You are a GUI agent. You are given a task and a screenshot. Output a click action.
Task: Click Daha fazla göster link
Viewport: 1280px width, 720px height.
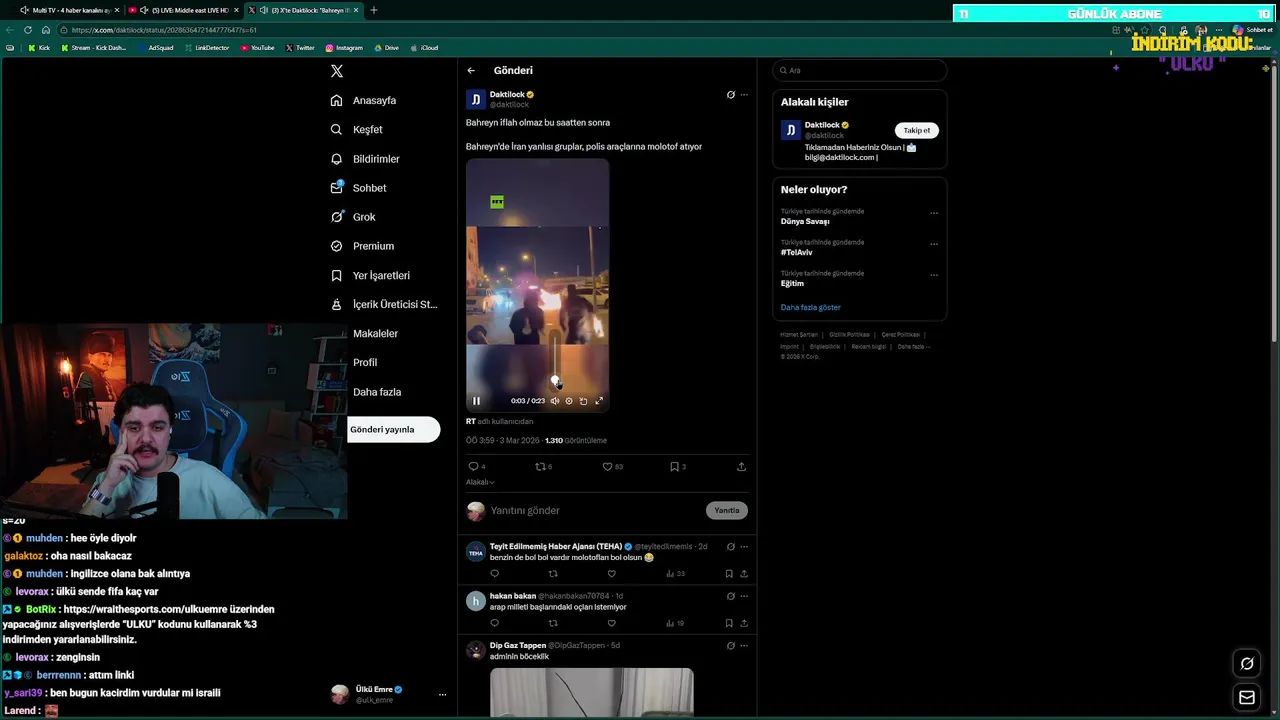(x=811, y=307)
